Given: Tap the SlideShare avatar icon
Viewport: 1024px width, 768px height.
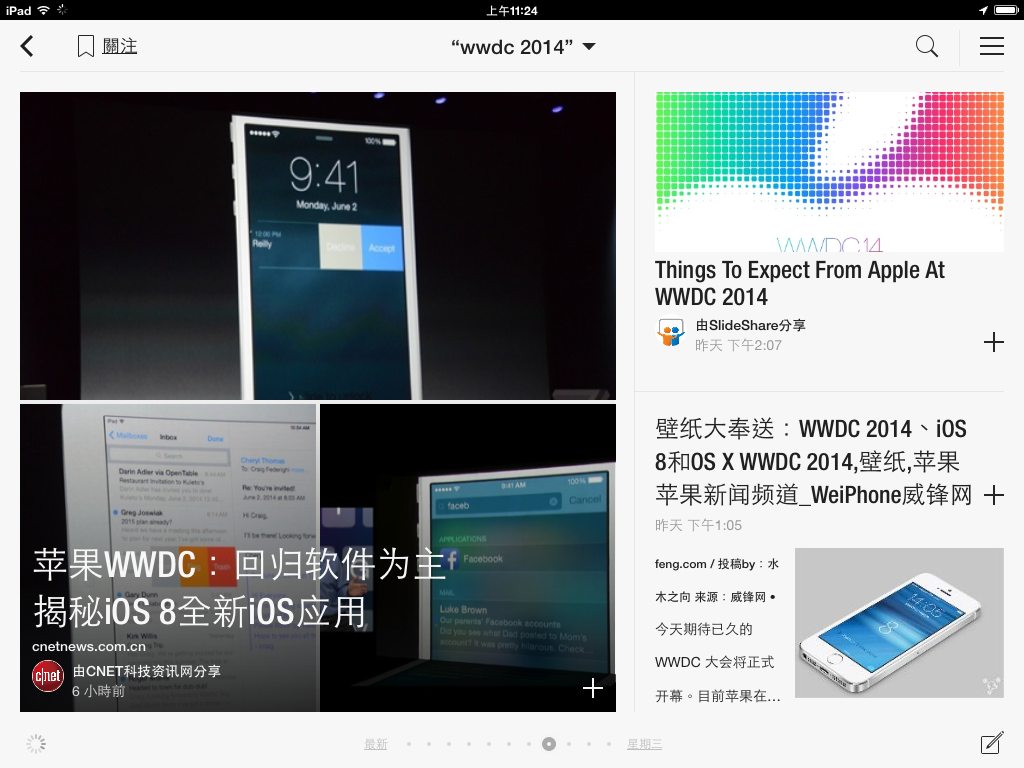Looking at the screenshot, I should tap(671, 333).
